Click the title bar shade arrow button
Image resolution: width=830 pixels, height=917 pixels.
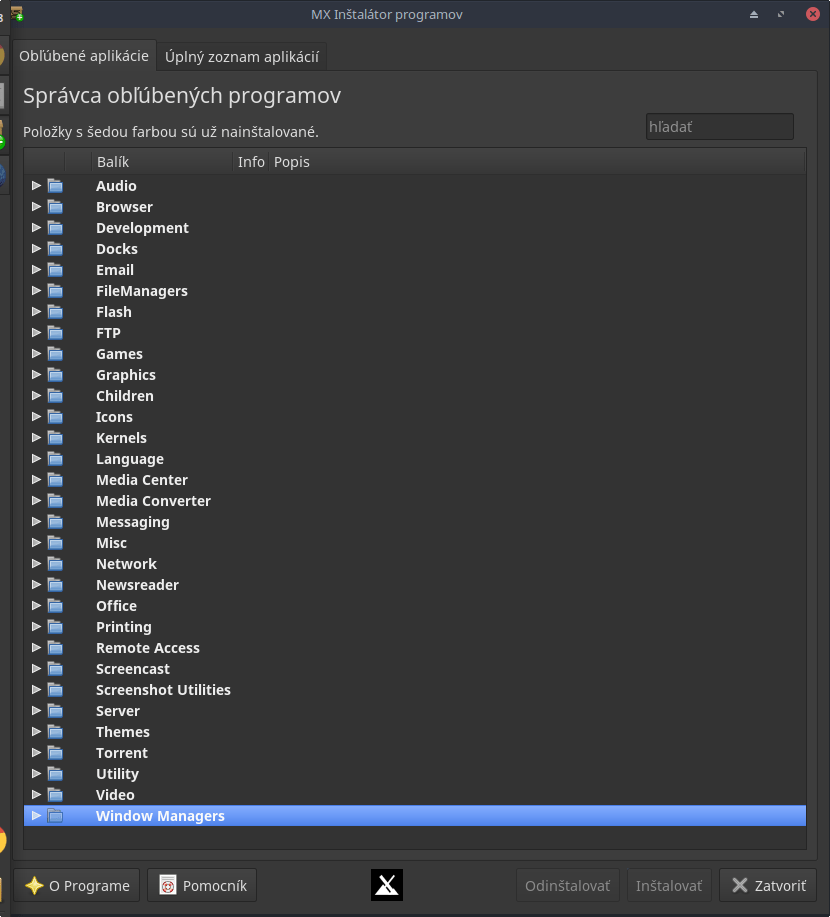click(x=754, y=14)
